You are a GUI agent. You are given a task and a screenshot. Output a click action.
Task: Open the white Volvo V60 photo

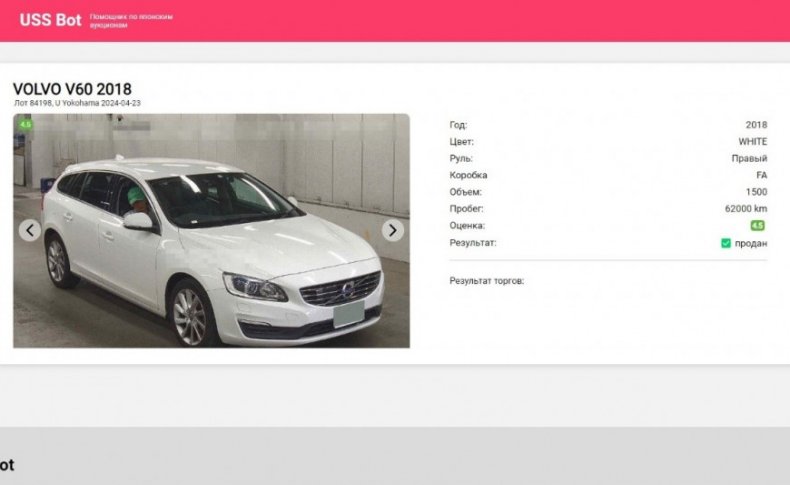tap(211, 231)
